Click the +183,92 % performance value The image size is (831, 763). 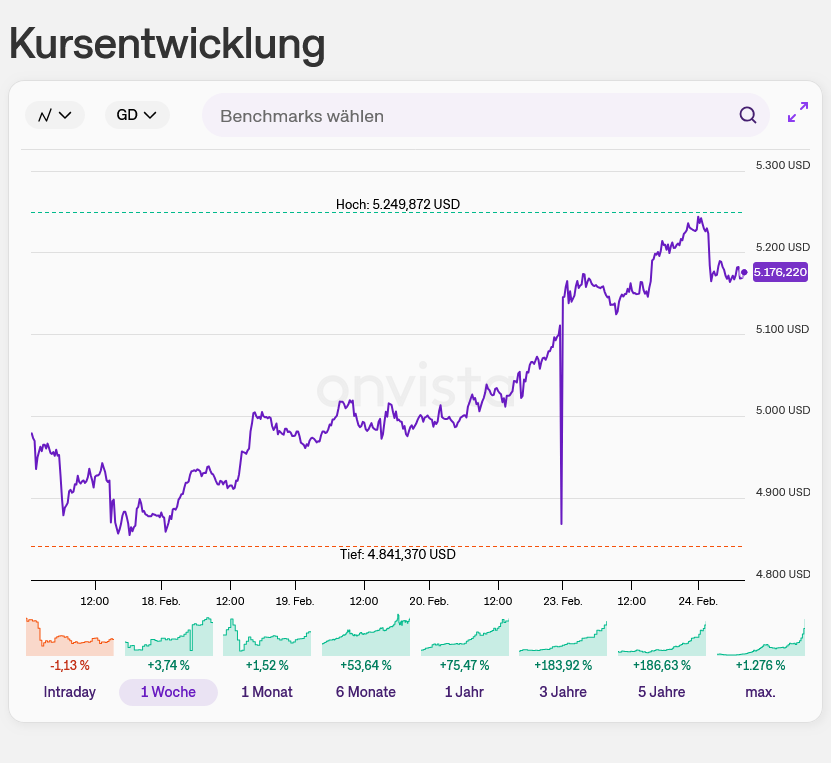click(563, 665)
